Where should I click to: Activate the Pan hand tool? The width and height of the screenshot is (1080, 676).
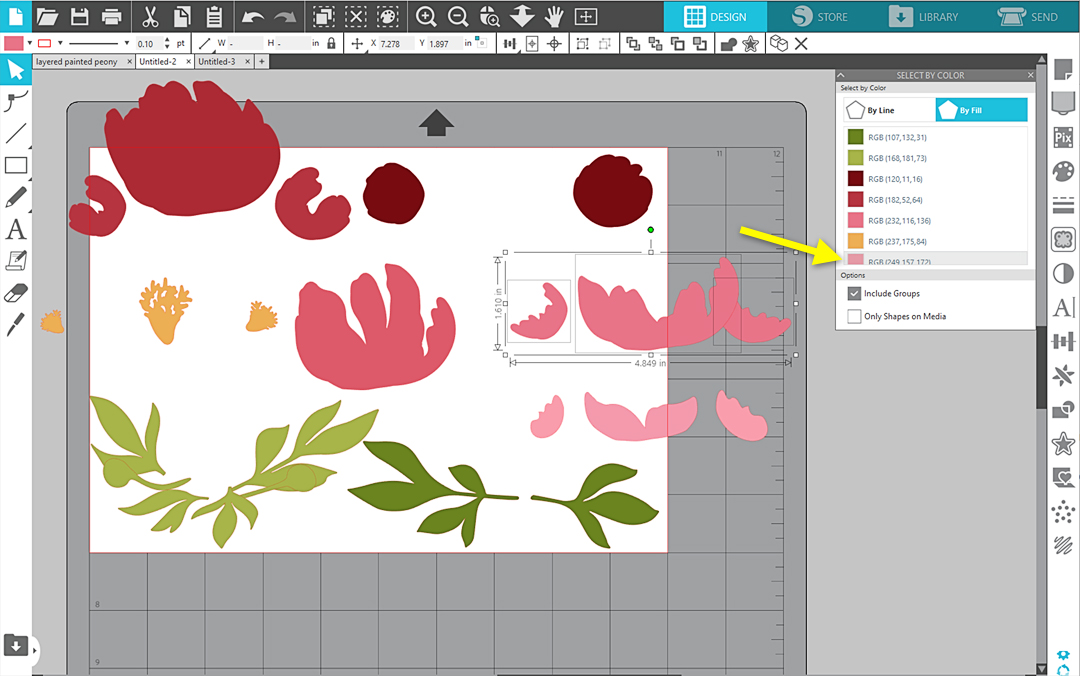(554, 16)
